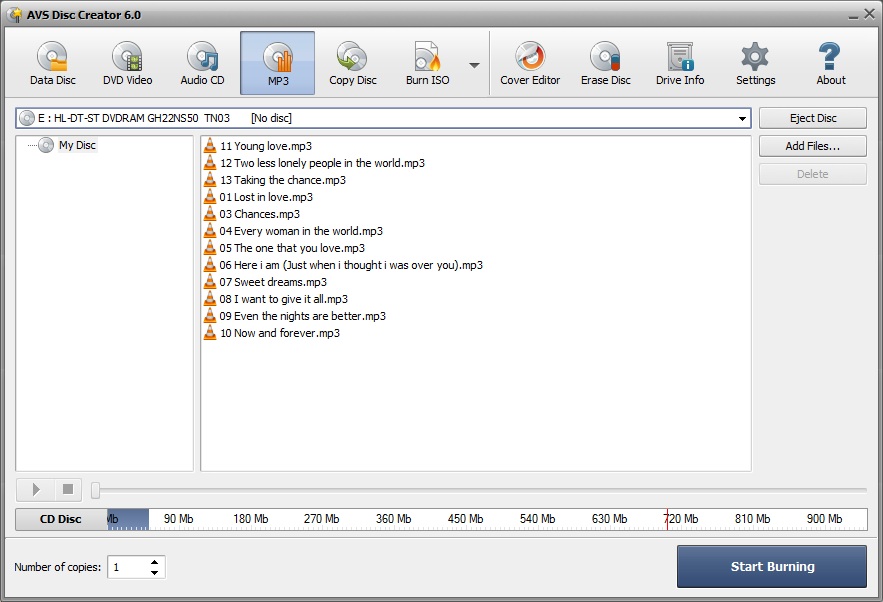
Task: Launch the Cover Editor
Action: 530,62
